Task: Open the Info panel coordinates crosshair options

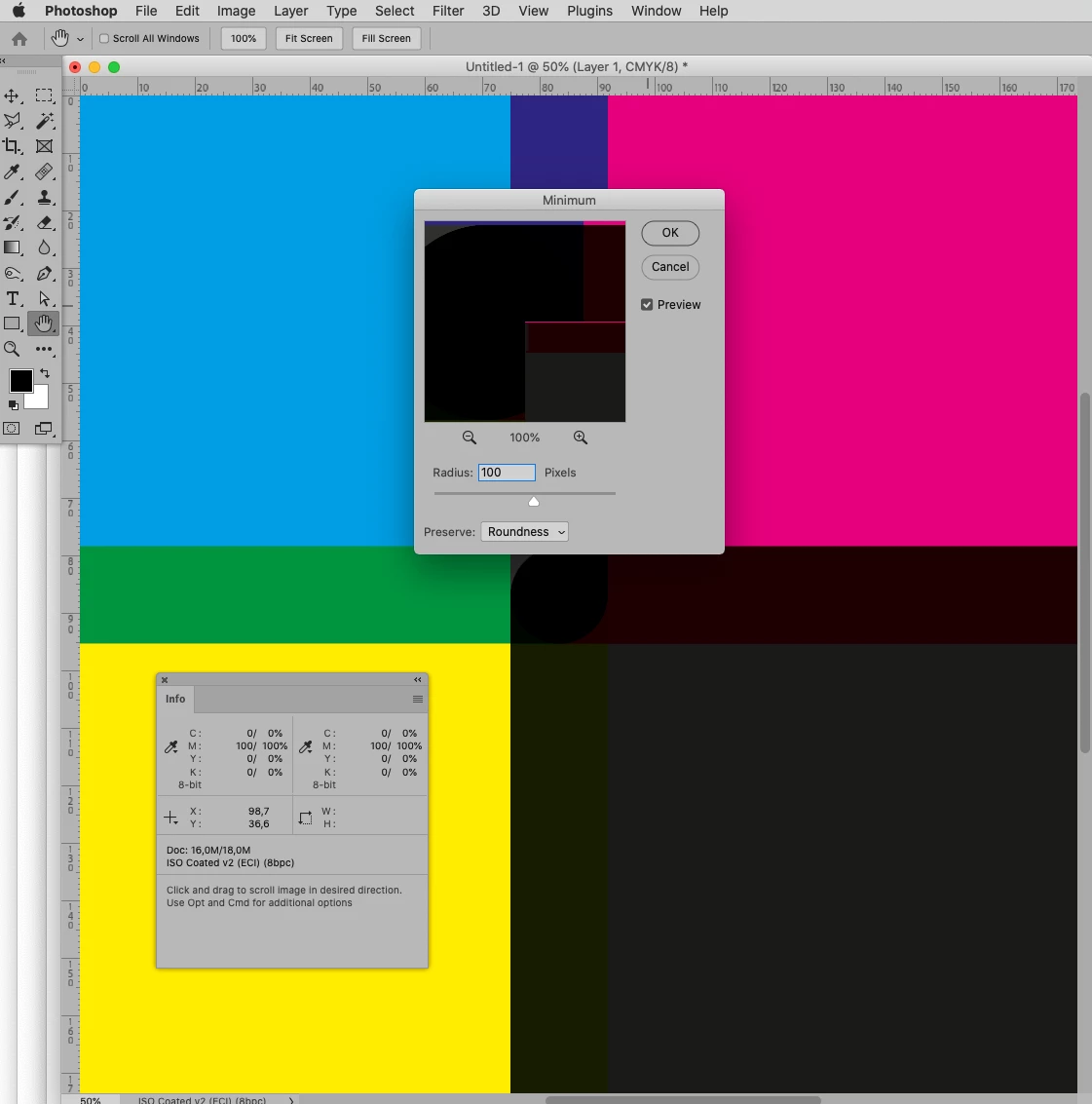Action: (x=171, y=818)
